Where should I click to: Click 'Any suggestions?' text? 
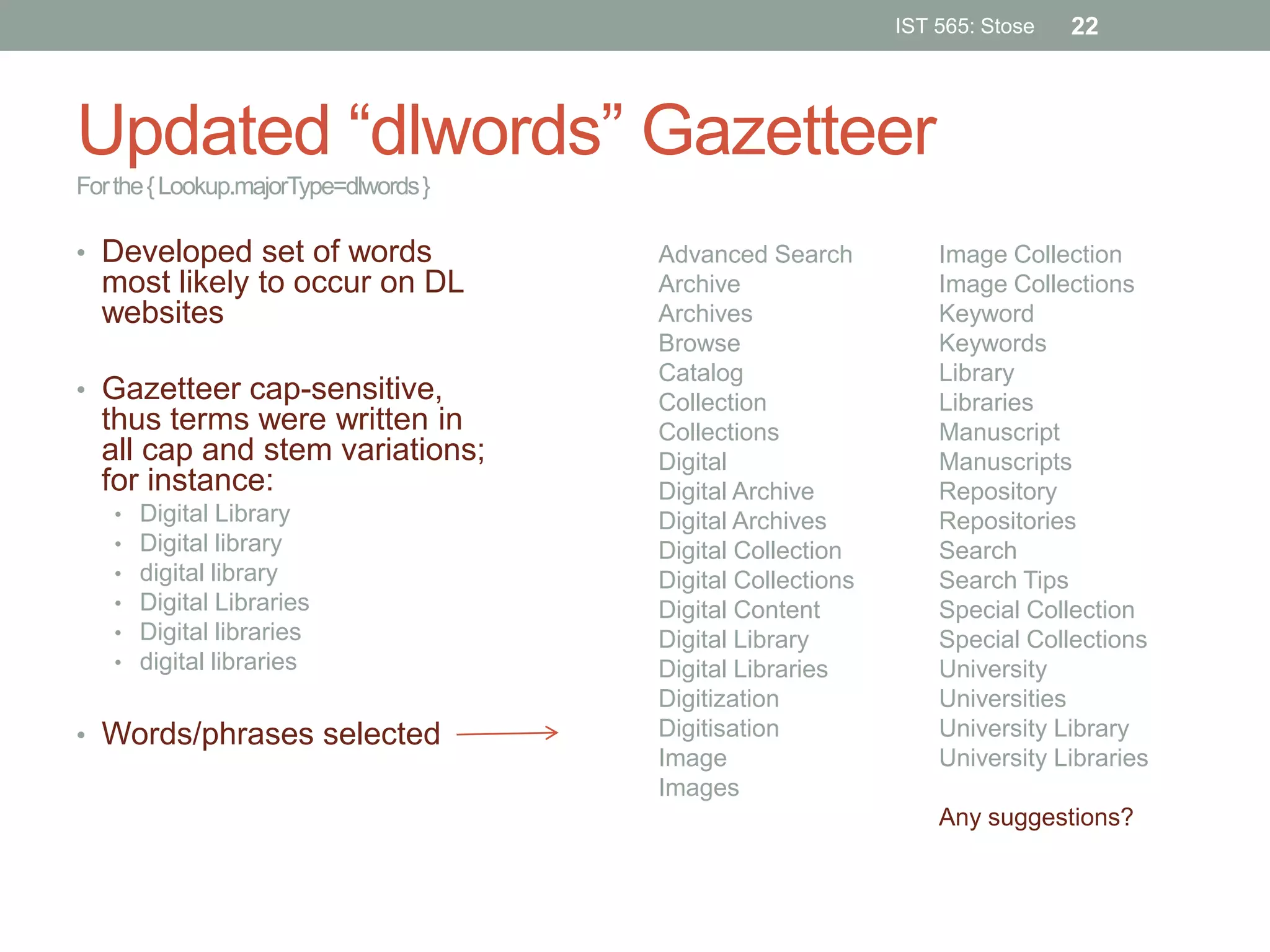tap(1036, 817)
